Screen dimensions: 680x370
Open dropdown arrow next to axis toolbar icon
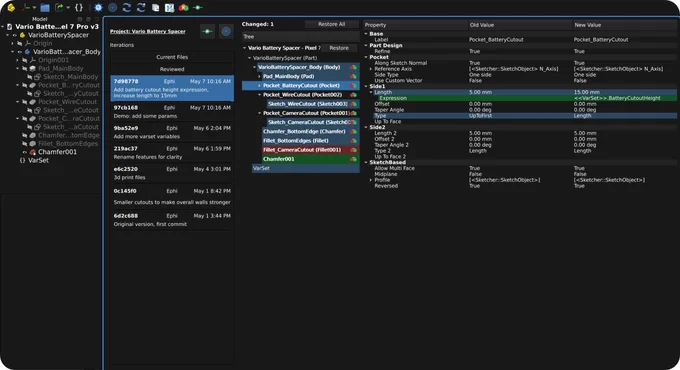[34, 7]
